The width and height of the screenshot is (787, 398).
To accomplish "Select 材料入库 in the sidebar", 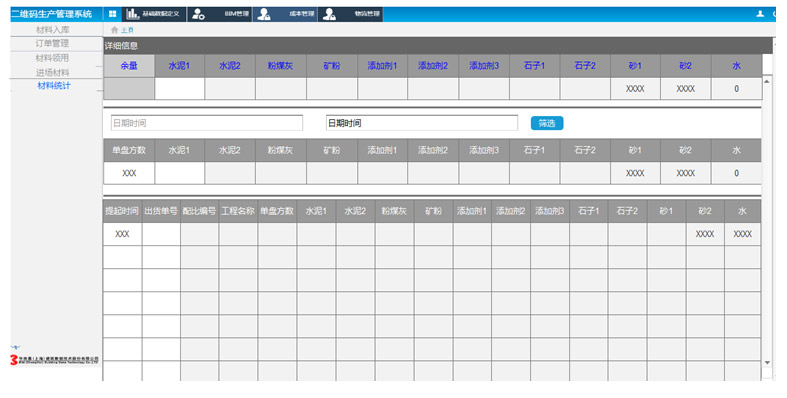I will click(53, 30).
